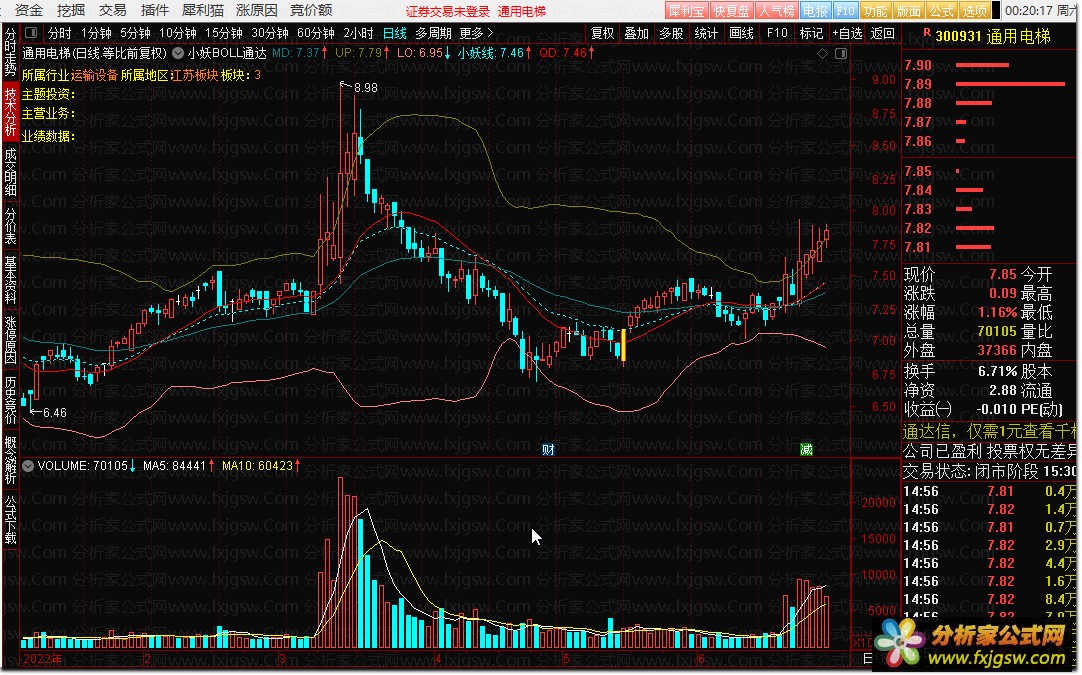Open the 资金 menu
The height and width of the screenshot is (675, 1082).
(28, 10)
